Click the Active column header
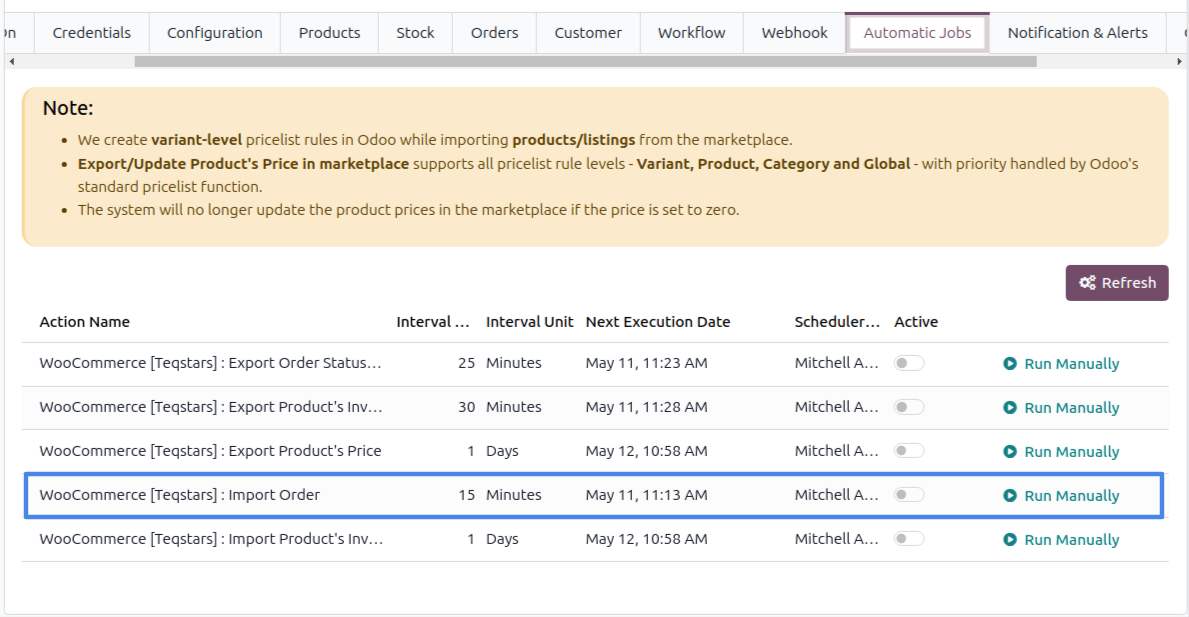 pos(916,322)
